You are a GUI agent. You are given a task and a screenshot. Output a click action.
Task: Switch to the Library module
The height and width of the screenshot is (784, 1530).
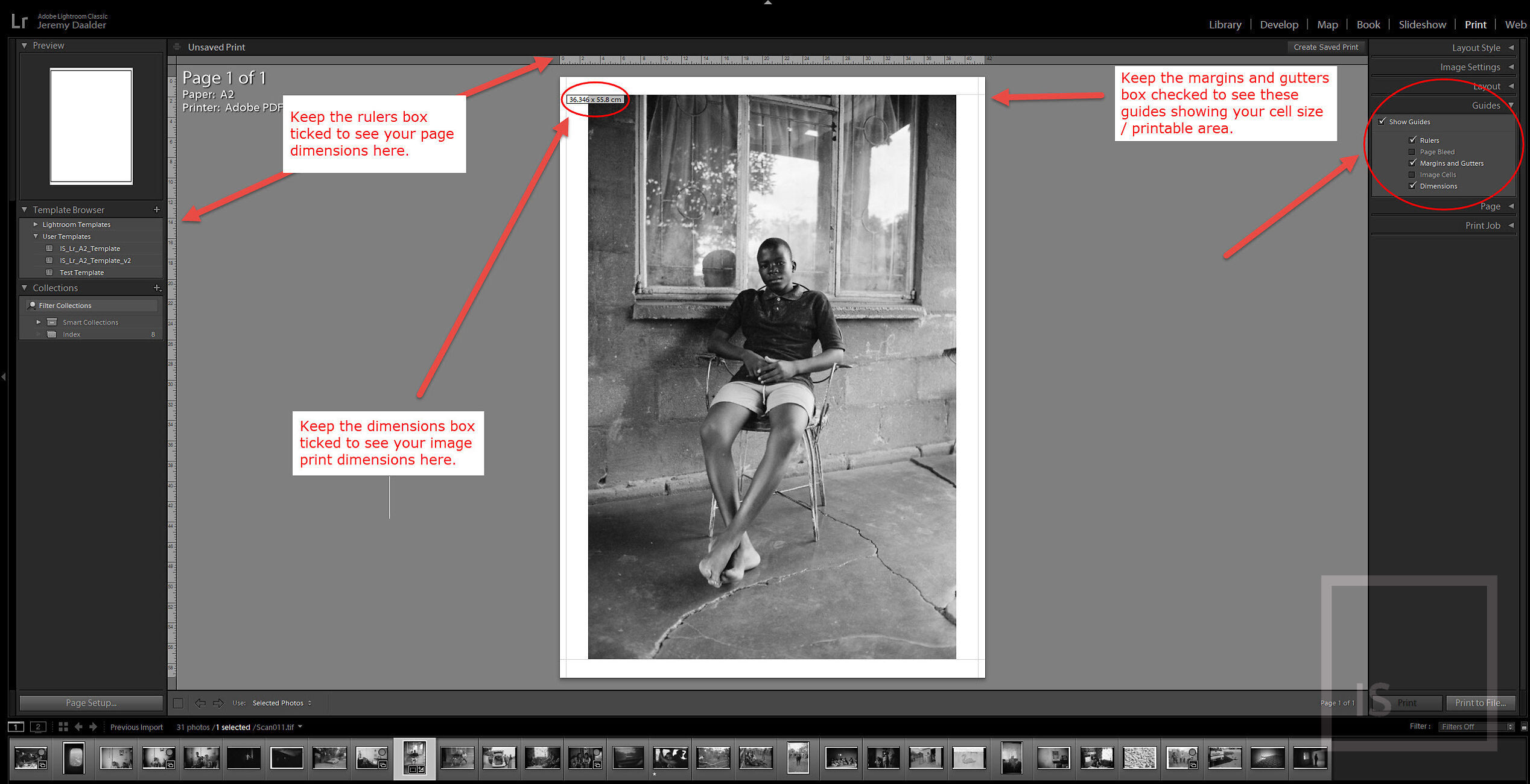(x=1225, y=25)
